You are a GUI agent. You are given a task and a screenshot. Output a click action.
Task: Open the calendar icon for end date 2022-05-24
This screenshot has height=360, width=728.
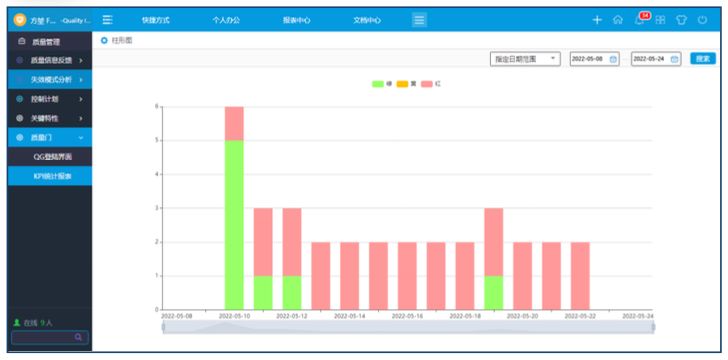pos(675,59)
